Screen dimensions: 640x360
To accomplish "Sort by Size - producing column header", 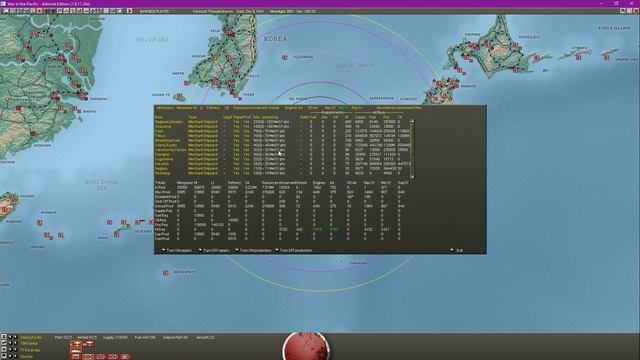I will pyautogui.click(x=265, y=117).
